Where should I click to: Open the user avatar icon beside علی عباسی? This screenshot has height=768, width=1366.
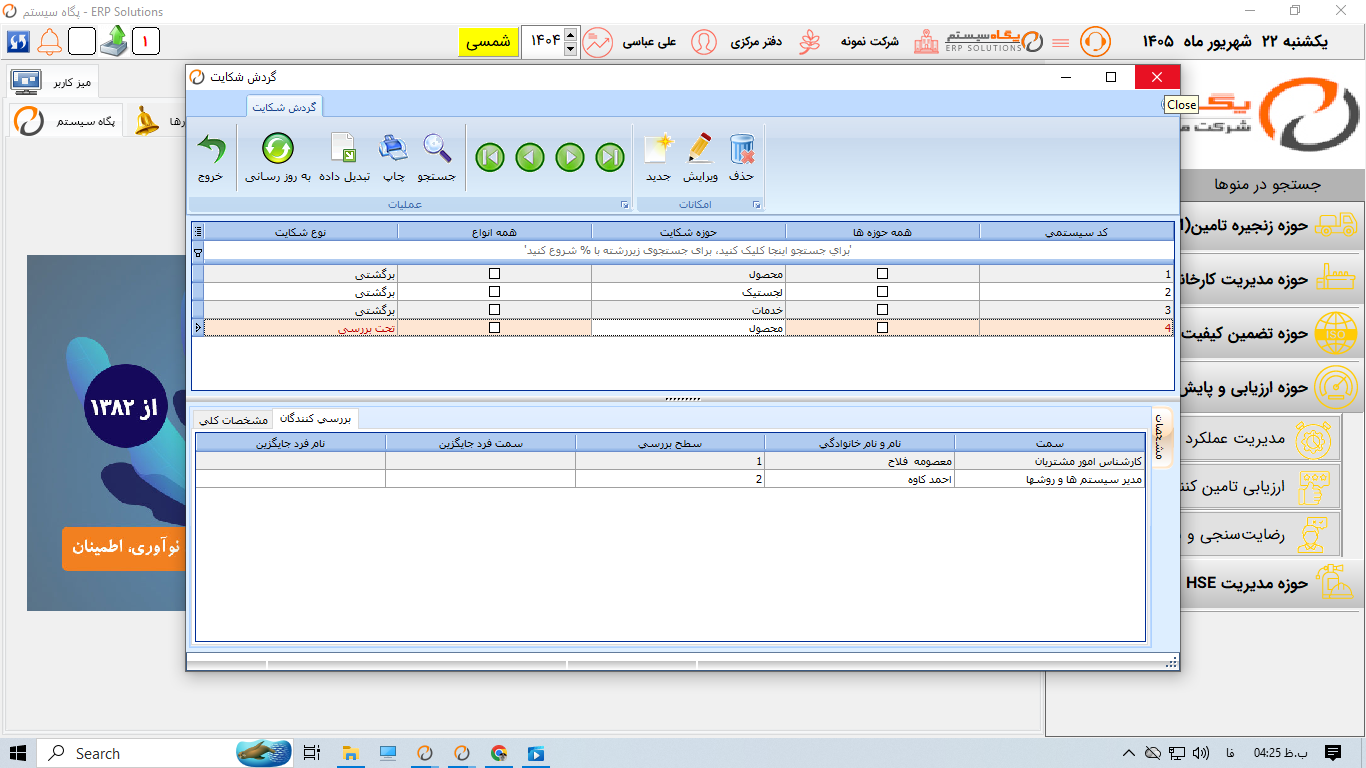coord(704,42)
